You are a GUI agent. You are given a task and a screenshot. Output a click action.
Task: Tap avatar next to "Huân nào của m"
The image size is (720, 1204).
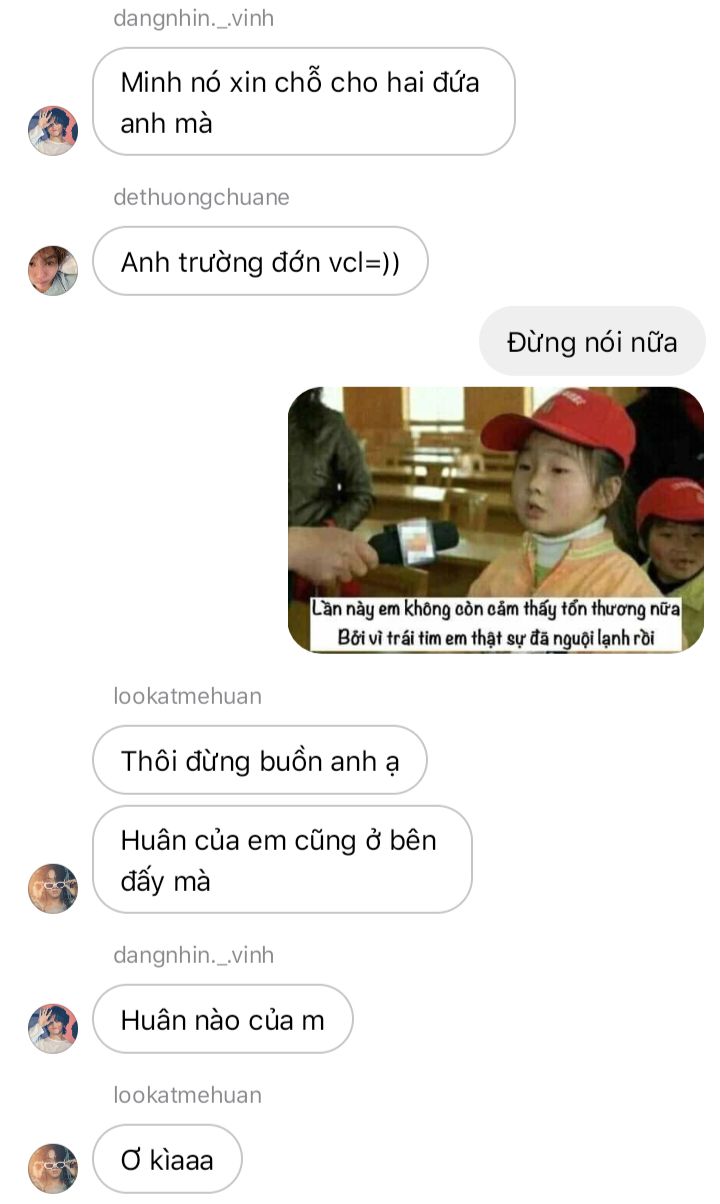[x=53, y=1028]
